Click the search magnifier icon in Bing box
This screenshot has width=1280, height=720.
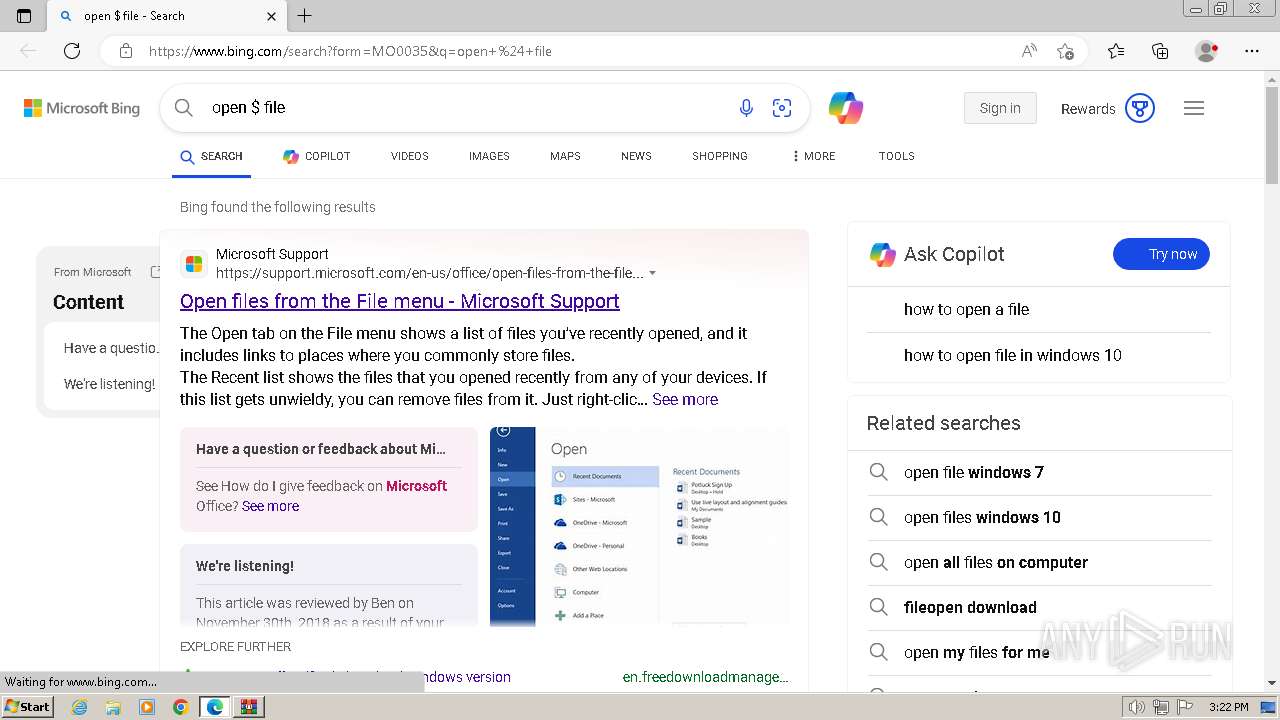pos(183,108)
